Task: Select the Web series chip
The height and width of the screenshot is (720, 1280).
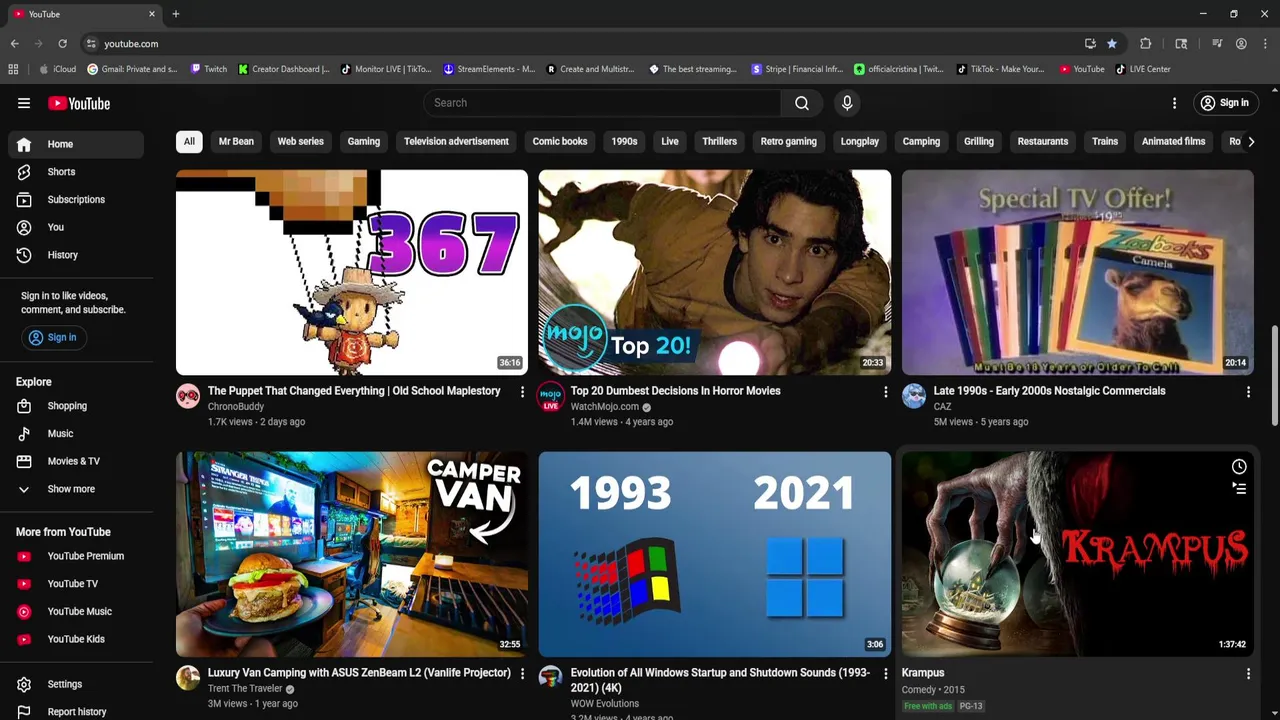Action: point(301,141)
